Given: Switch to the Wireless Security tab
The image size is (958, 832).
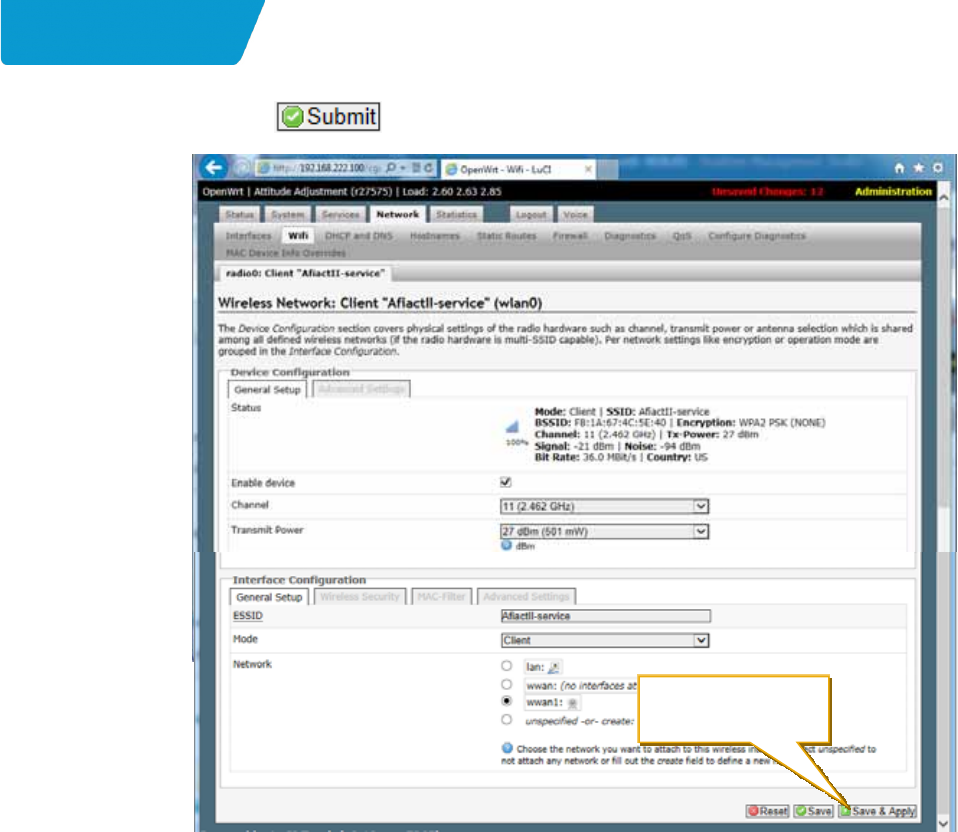Looking at the screenshot, I should point(360,597).
